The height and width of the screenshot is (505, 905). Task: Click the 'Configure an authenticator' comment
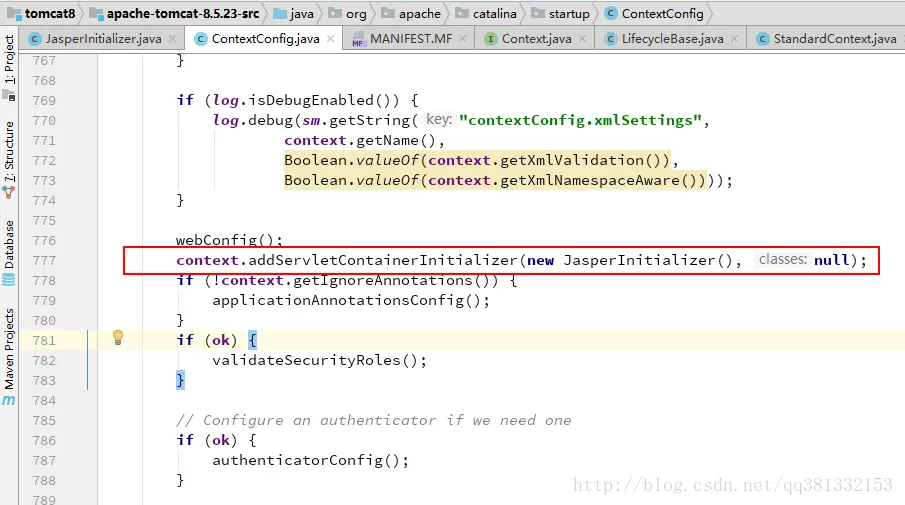coord(374,420)
